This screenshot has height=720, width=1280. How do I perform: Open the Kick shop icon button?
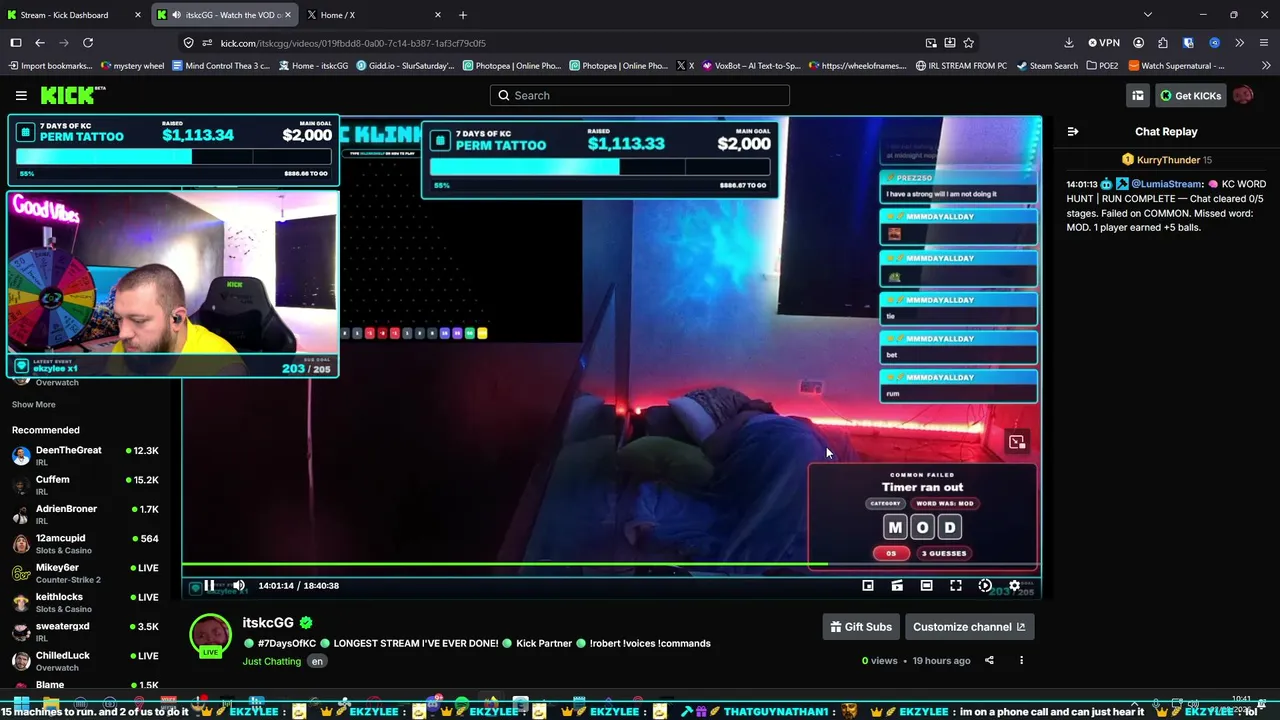coord(1138,95)
